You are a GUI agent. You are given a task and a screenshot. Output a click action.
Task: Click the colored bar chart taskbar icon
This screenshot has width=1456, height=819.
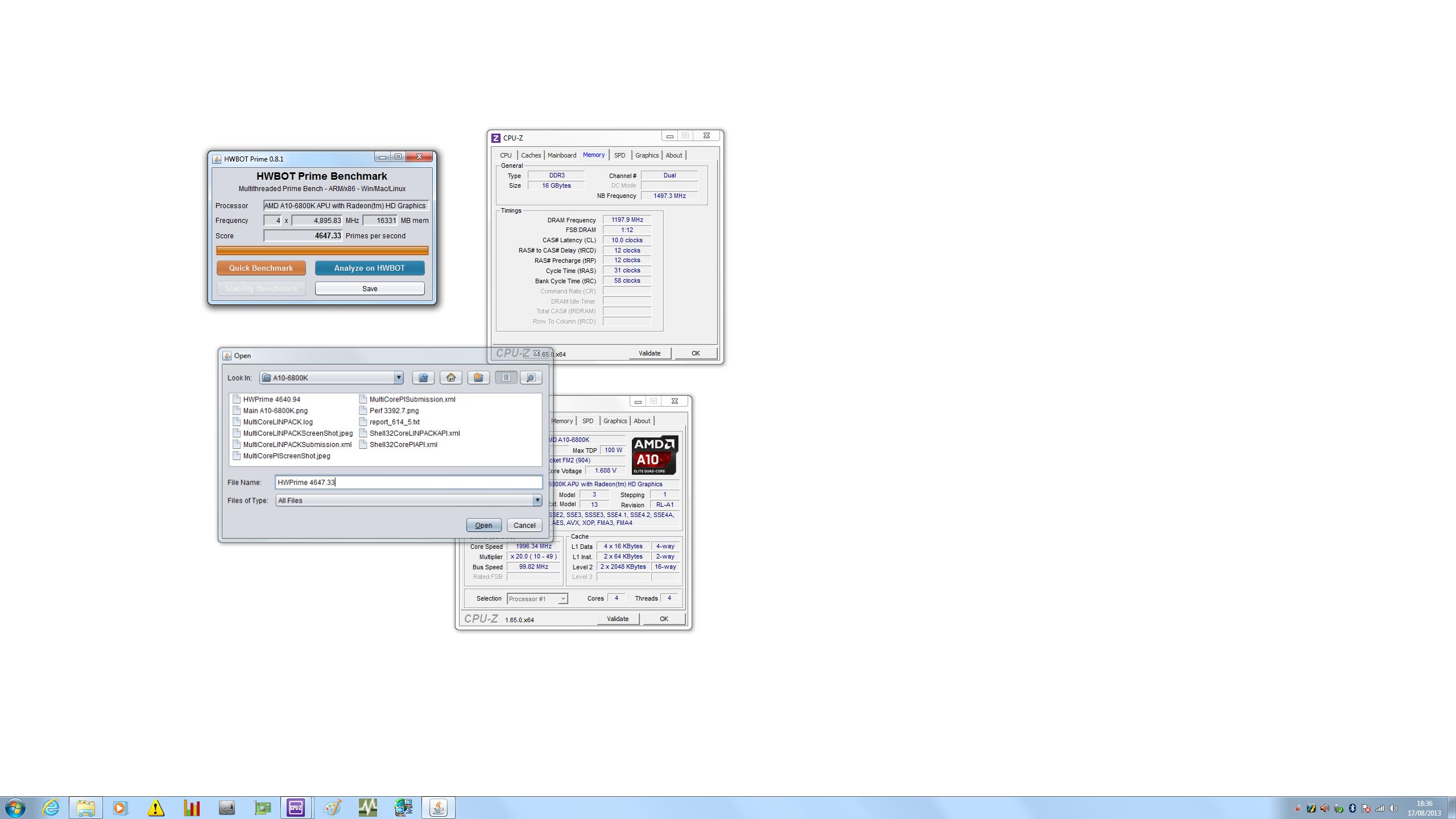click(x=192, y=808)
